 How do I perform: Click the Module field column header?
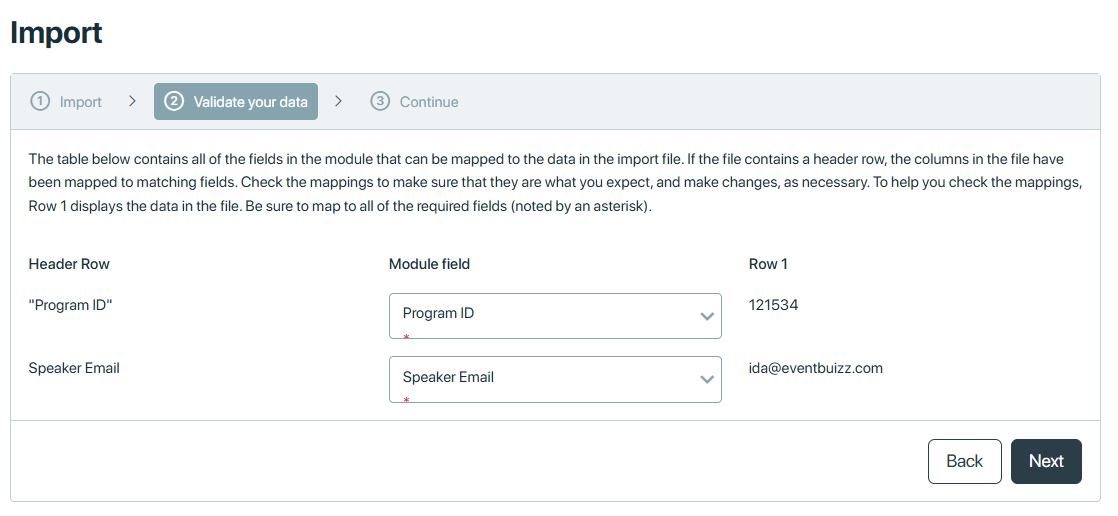click(x=429, y=264)
